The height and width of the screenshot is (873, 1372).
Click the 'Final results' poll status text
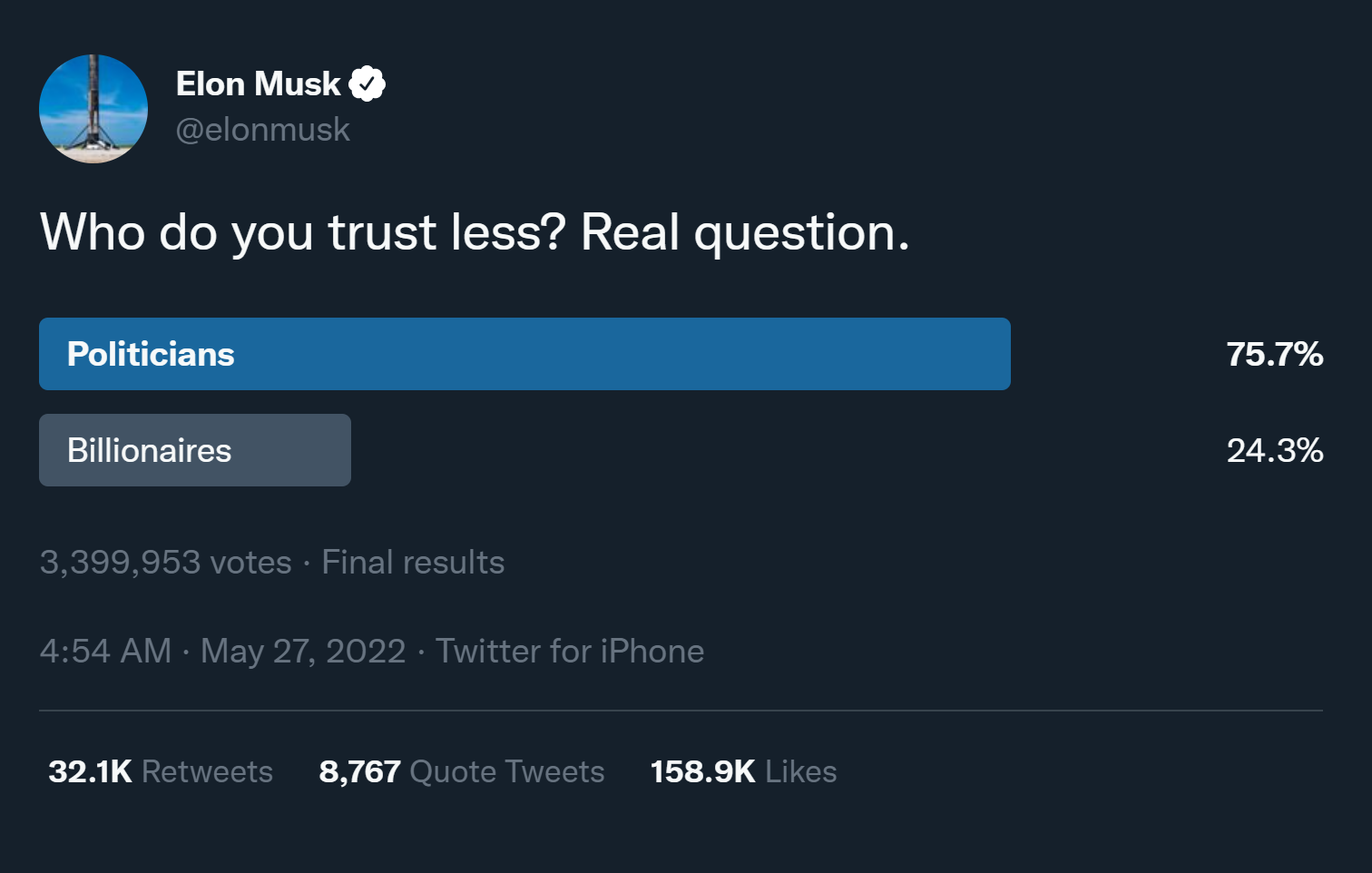[413, 563]
